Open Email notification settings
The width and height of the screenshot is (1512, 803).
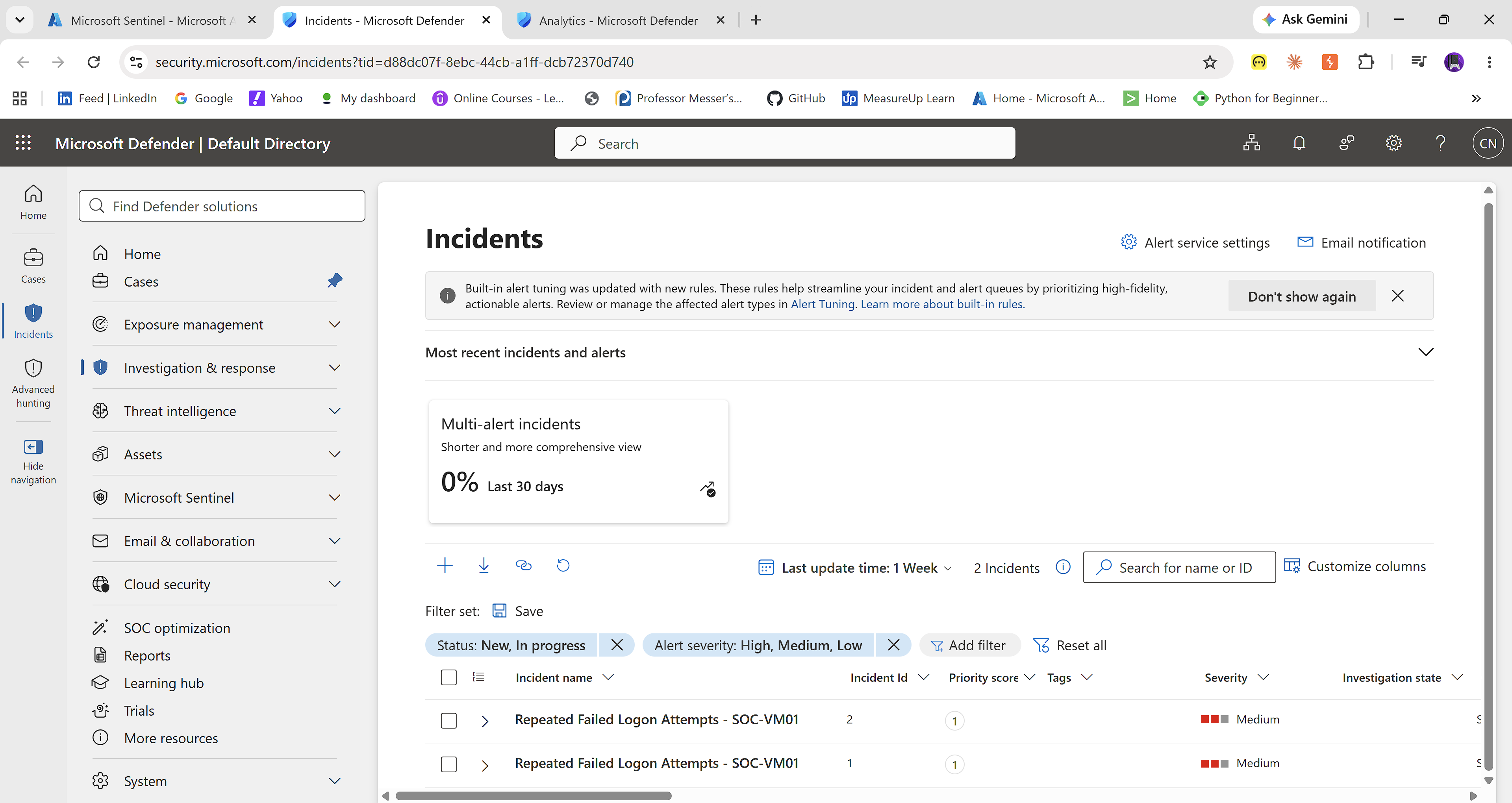1361,242
